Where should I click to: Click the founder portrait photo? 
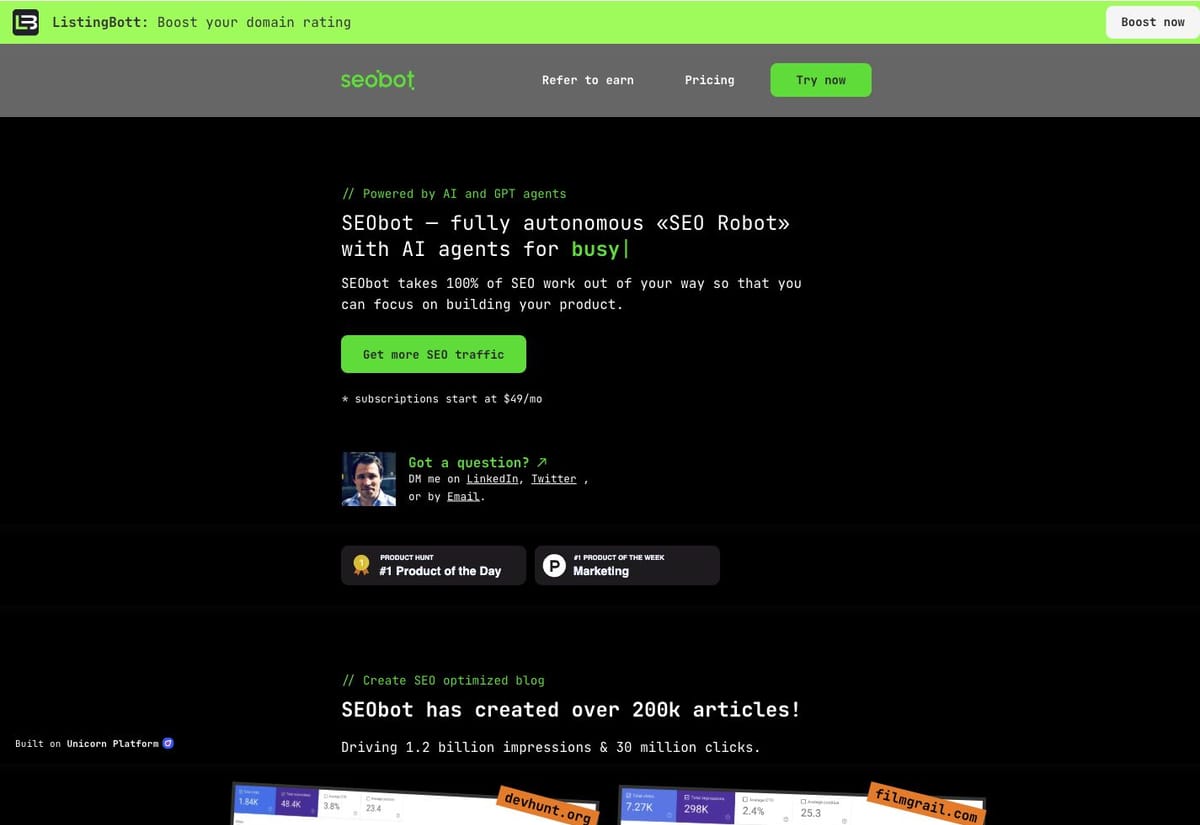pyautogui.click(x=369, y=478)
